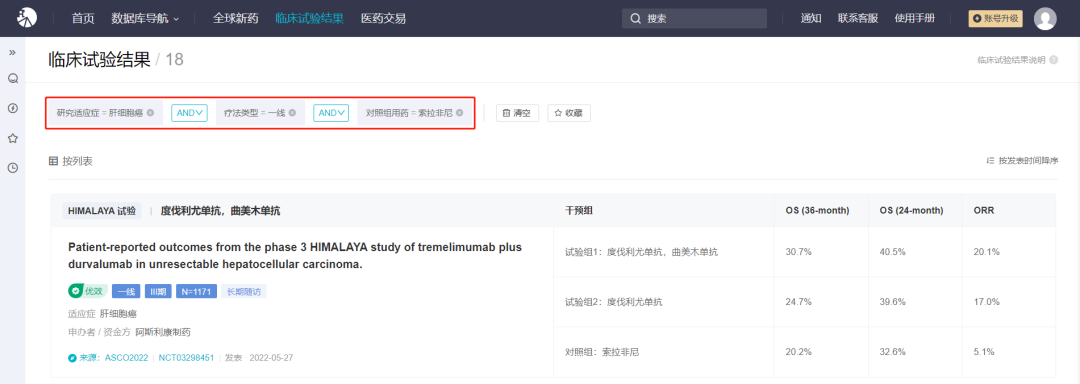The image size is (1080, 384).
Task: Open the sidebar search icon
Action: pos(12,78)
